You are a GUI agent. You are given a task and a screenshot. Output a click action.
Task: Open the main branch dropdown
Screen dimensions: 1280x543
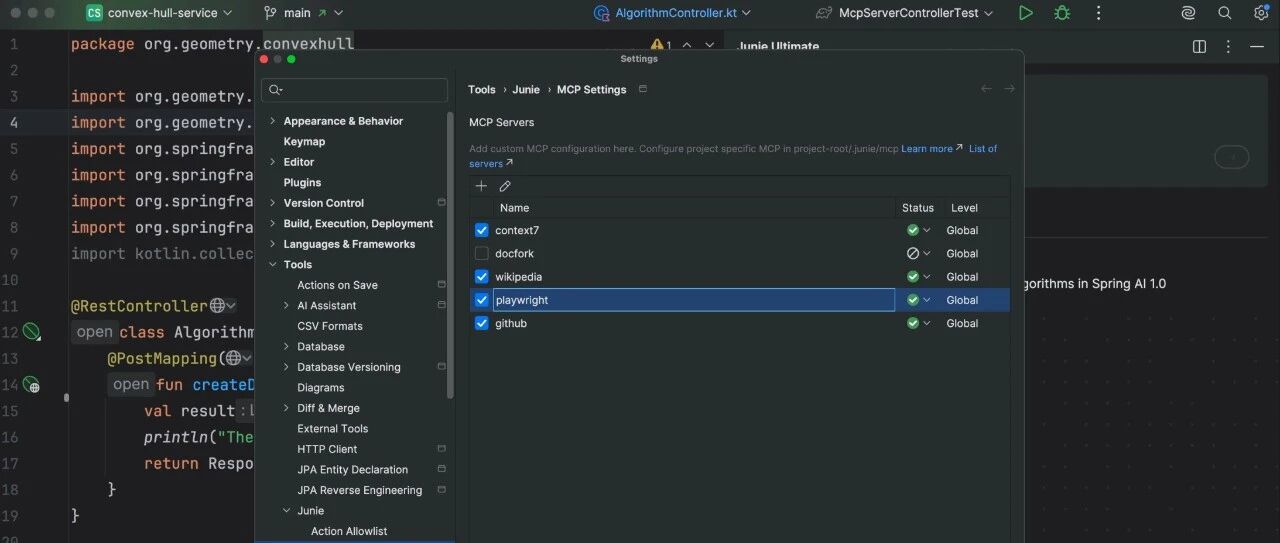pyautogui.click(x=304, y=13)
